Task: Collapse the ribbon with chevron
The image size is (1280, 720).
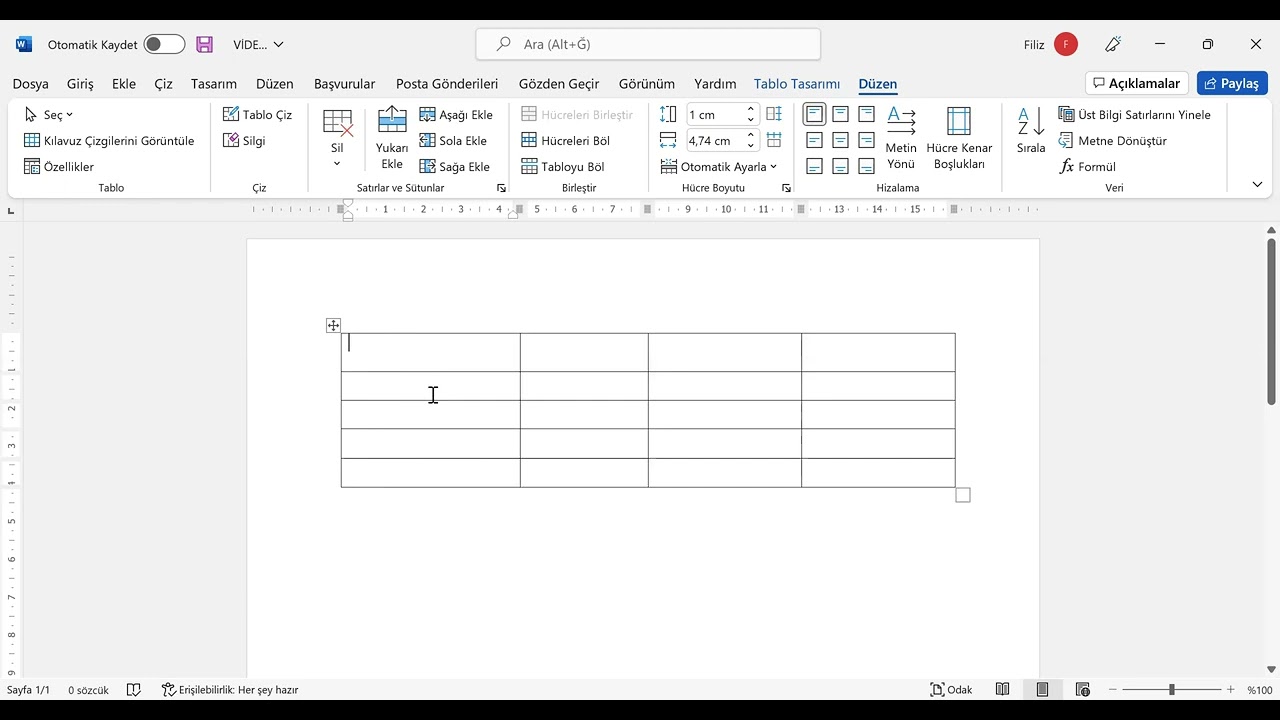Action: [x=1257, y=184]
